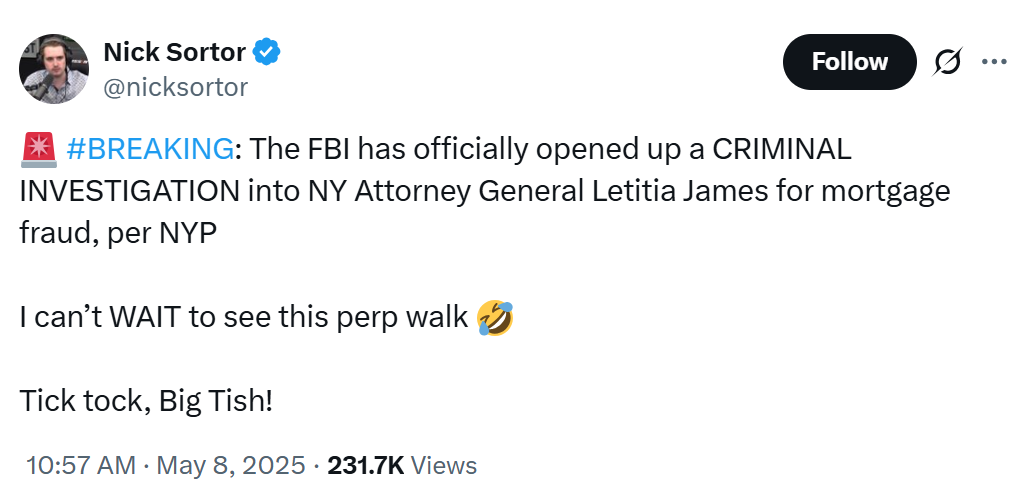Click the 'Tick tock, Big Tish!' line
Screen dimensions: 1023x498
145,401
